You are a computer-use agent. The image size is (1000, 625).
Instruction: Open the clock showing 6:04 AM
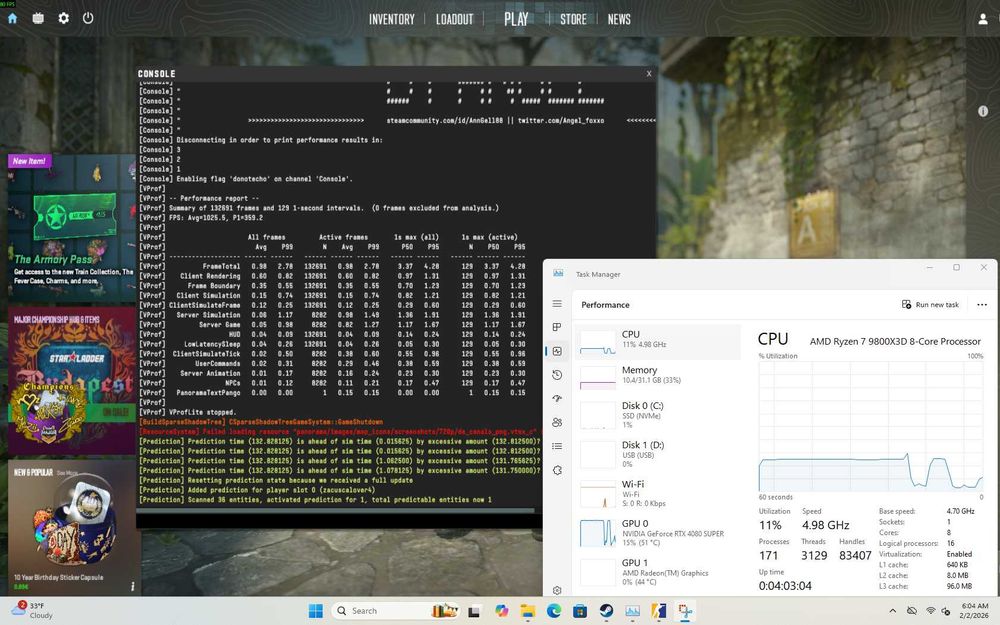point(974,610)
